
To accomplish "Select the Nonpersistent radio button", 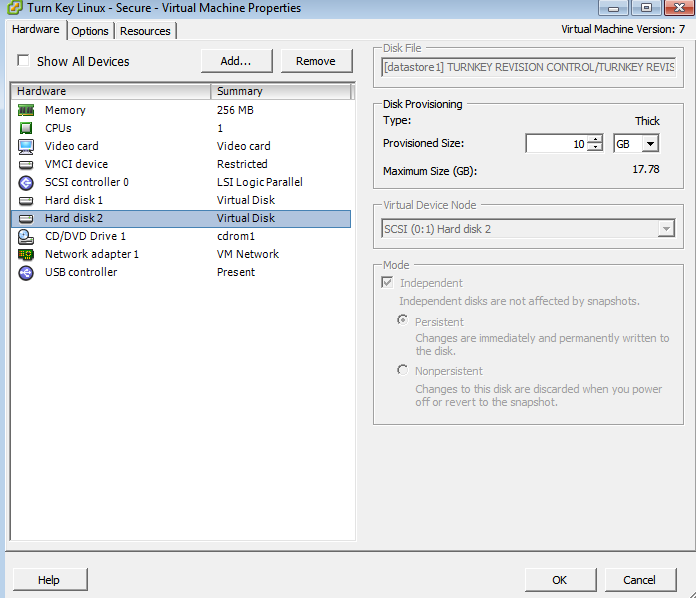I will 403,370.
